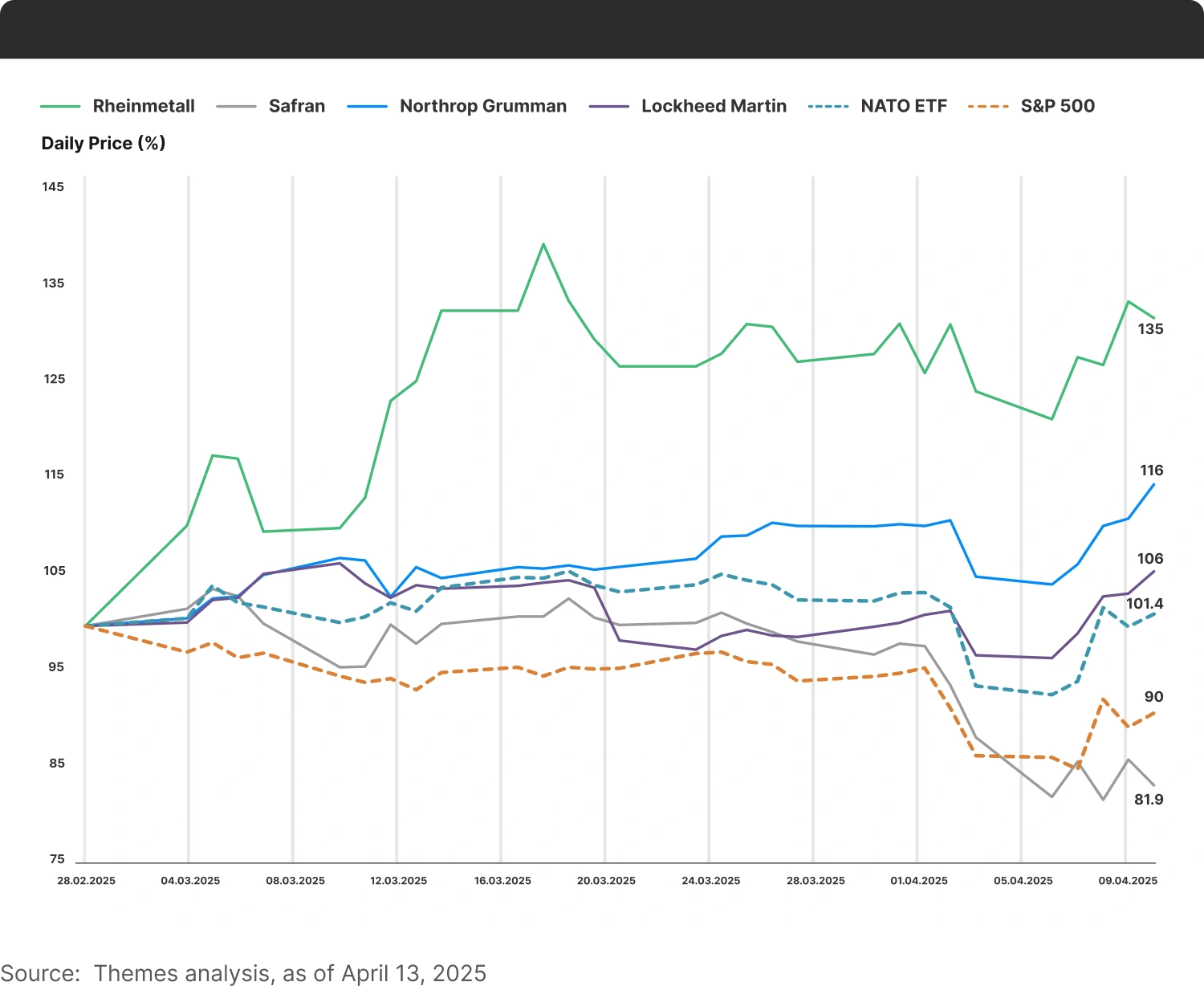The width and height of the screenshot is (1204, 986).
Task: Select the 85 y-axis label
Action: [55, 764]
